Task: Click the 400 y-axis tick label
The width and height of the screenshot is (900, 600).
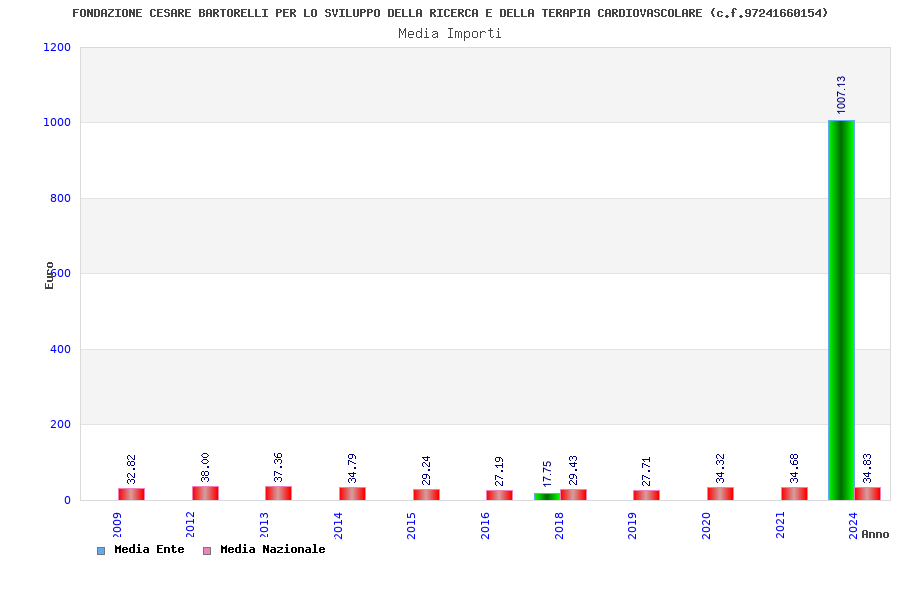Action: pos(60,349)
